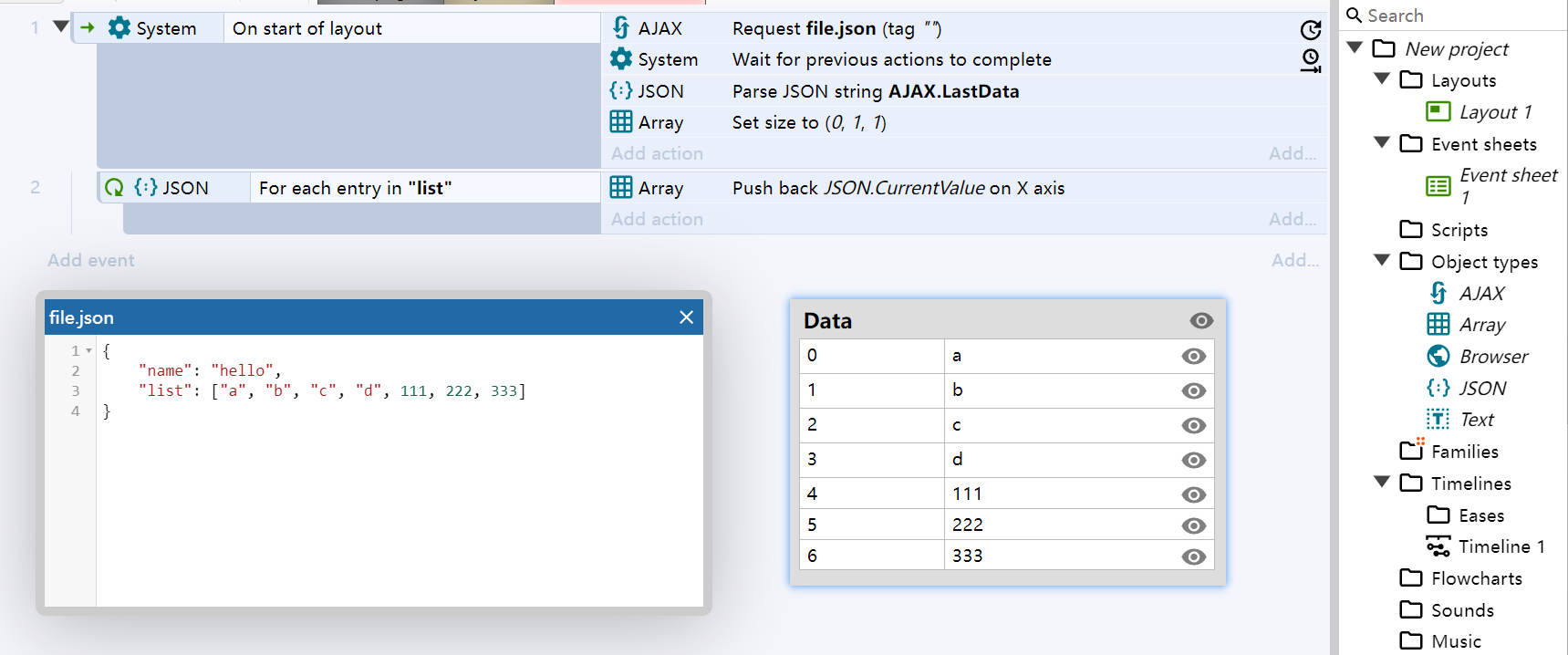The image size is (1568, 655).
Task: Click the Add... link on event 1's action row
Action: point(1293,153)
